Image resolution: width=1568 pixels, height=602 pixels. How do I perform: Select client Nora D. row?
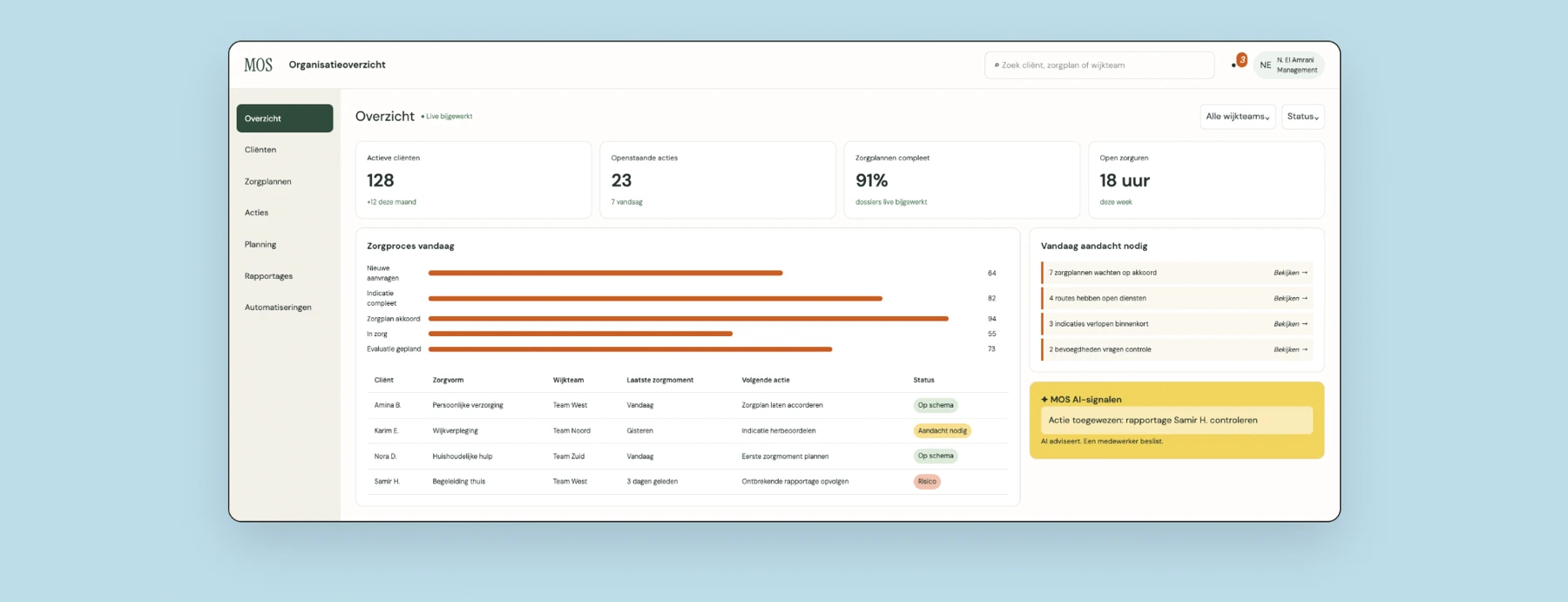tap(687, 456)
